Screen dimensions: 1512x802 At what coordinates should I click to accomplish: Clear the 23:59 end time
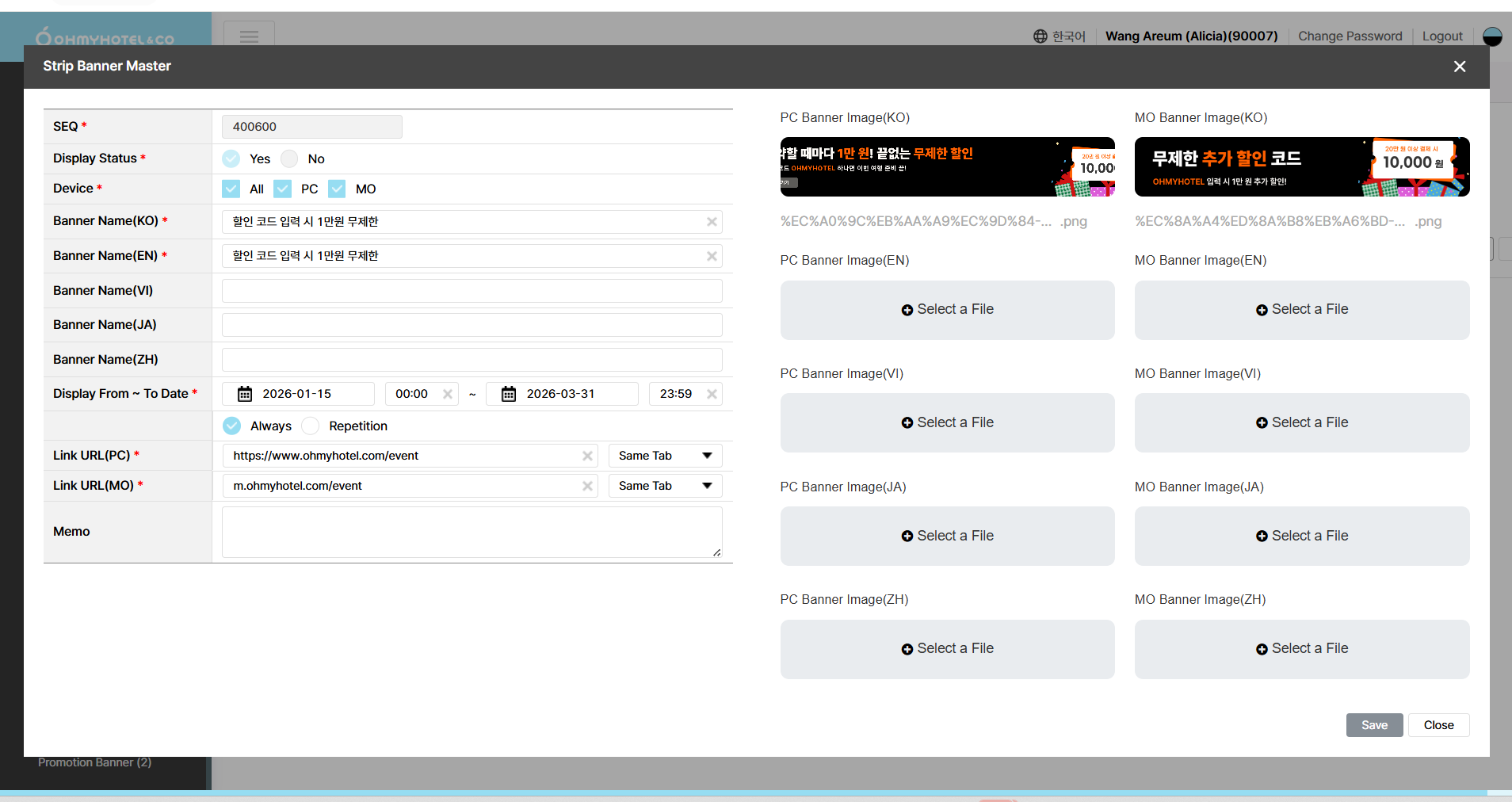(x=712, y=394)
